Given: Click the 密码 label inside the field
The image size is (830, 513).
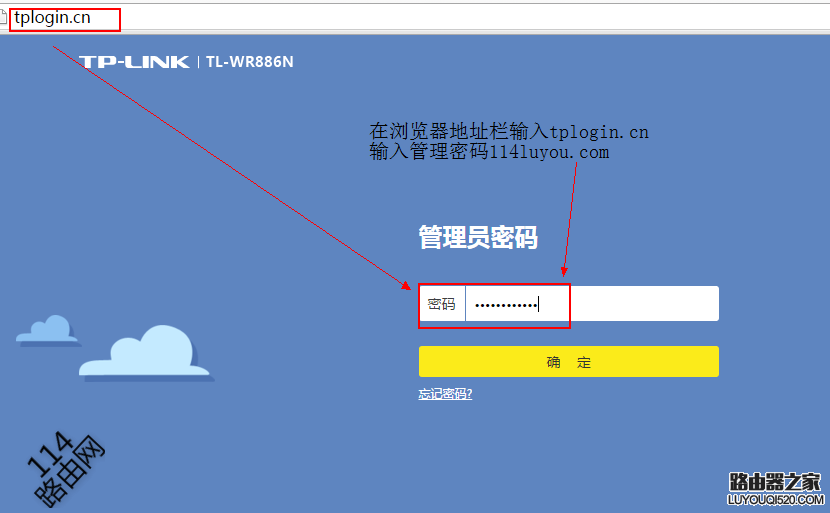Looking at the screenshot, I should (441, 304).
